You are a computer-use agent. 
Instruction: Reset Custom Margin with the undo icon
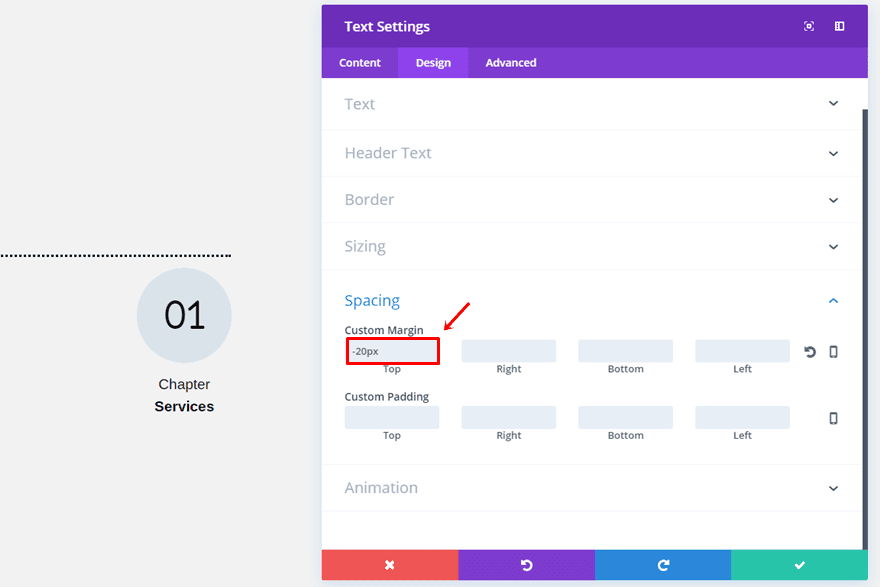coord(810,352)
